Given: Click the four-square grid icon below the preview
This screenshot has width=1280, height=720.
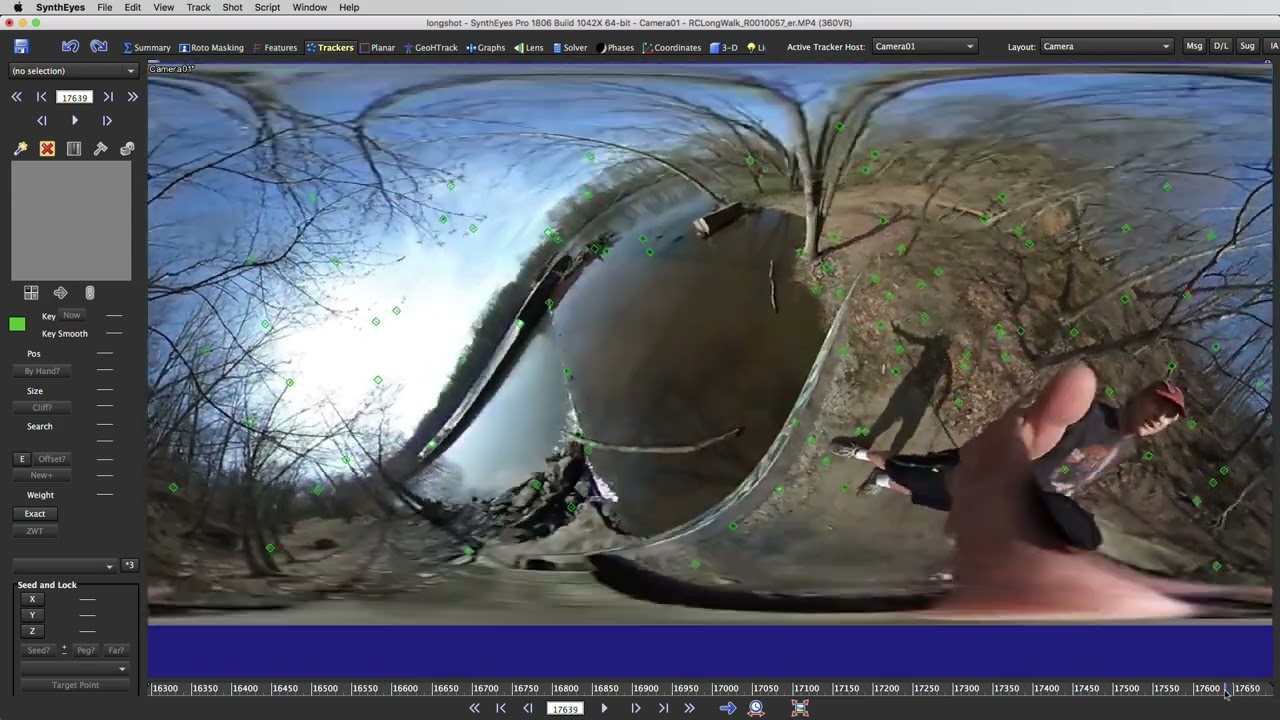Looking at the screenshot, I should pos(31,293).
